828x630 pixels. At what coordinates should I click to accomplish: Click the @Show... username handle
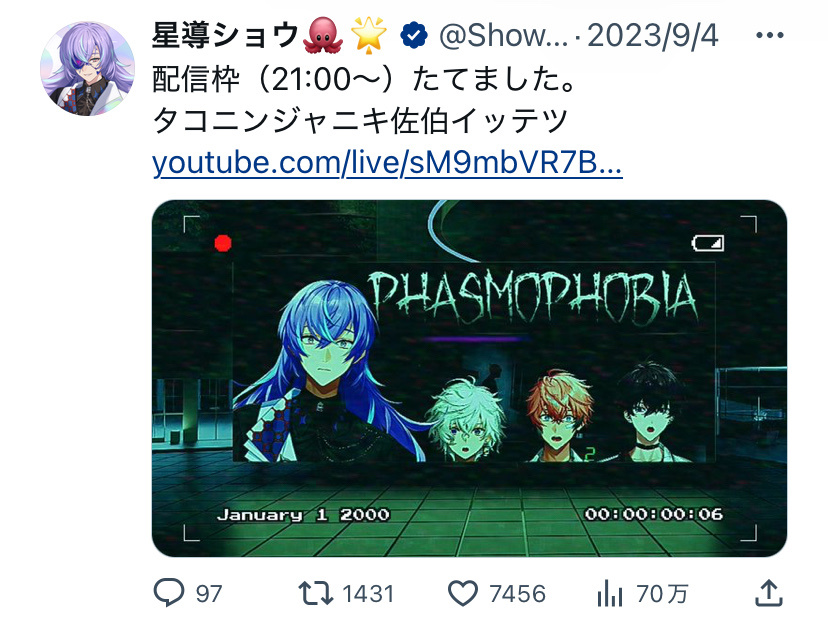503,36
